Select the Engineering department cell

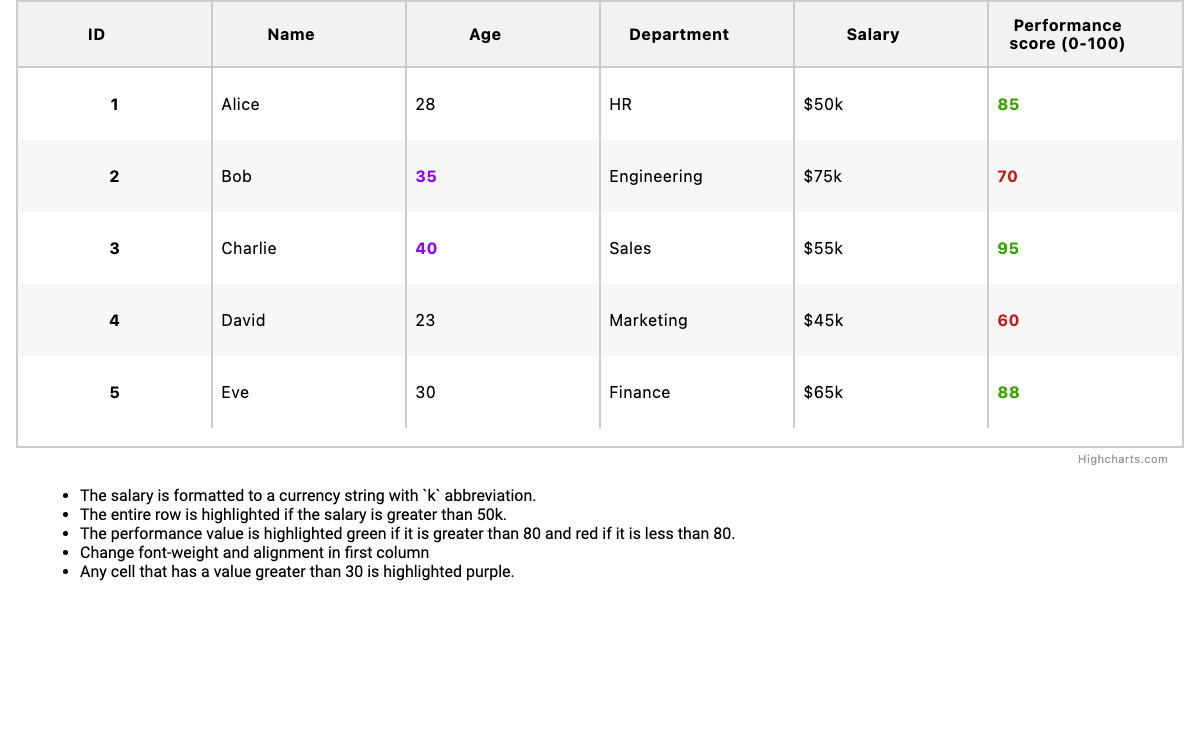[656, 177]
